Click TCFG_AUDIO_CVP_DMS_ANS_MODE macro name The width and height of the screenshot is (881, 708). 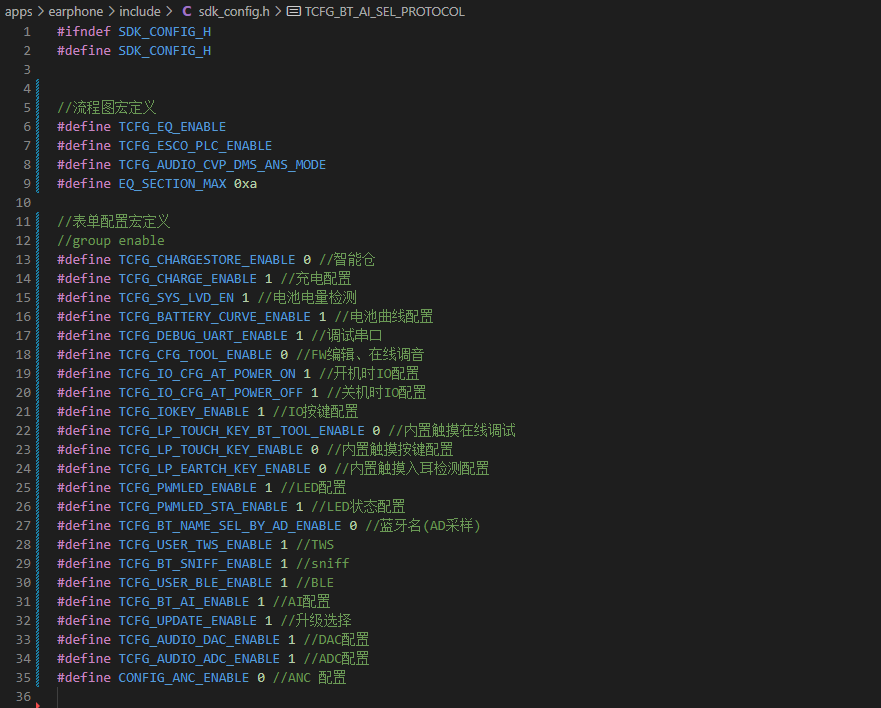click(x=222, y=165)
